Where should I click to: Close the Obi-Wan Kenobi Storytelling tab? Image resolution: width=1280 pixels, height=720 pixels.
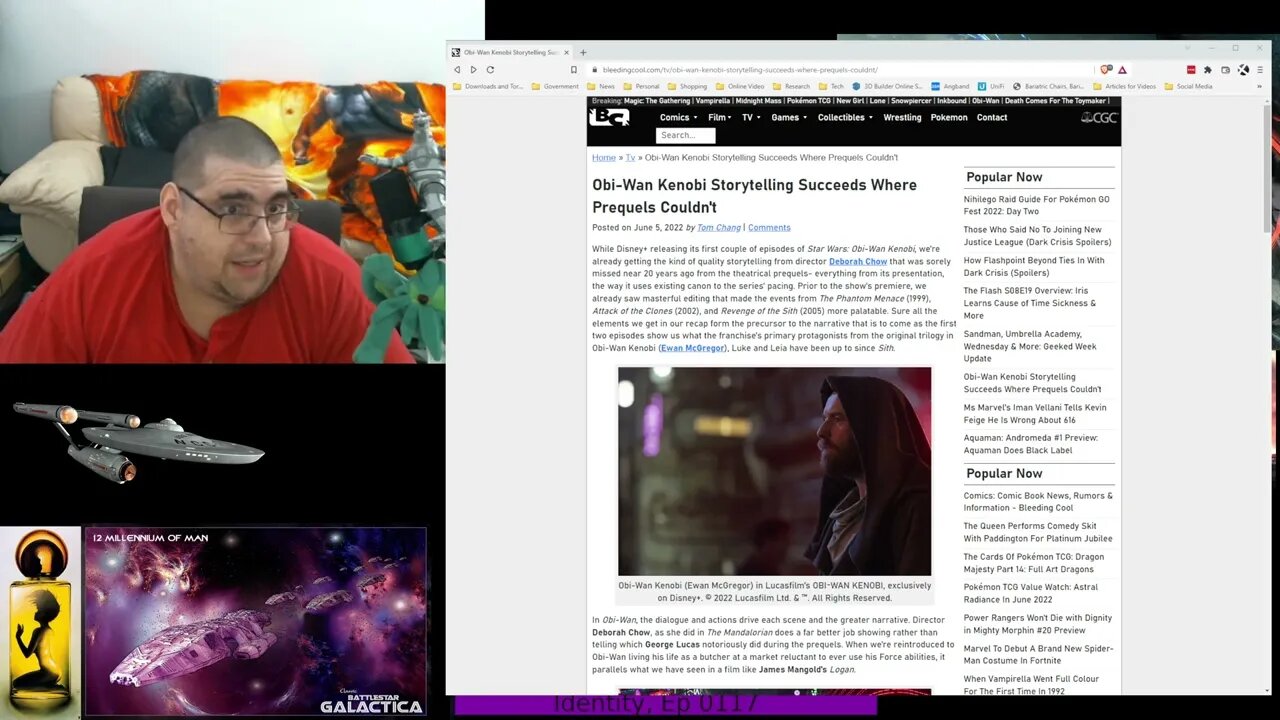pos(566,52)
